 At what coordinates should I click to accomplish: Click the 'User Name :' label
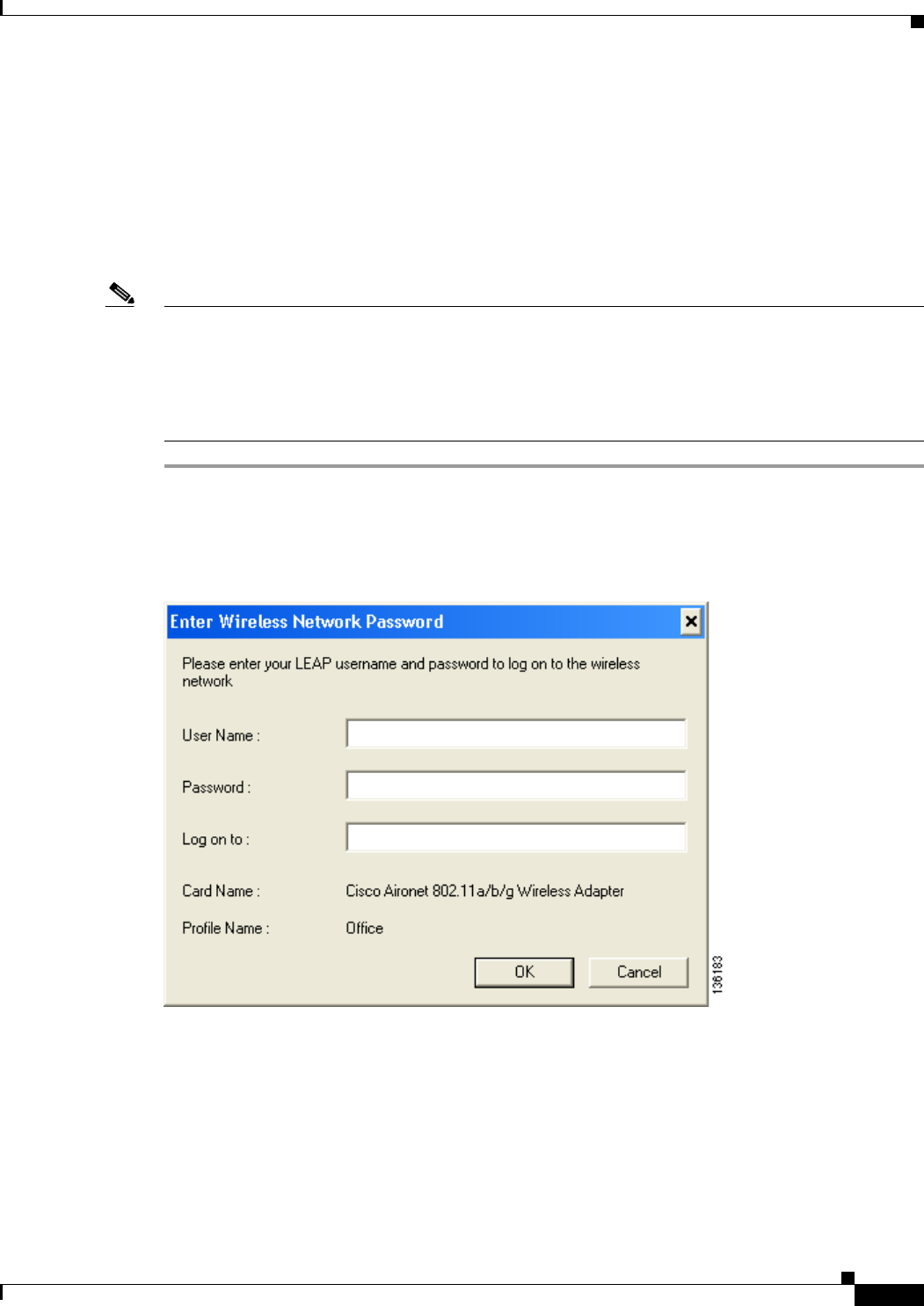coord(221,735)
